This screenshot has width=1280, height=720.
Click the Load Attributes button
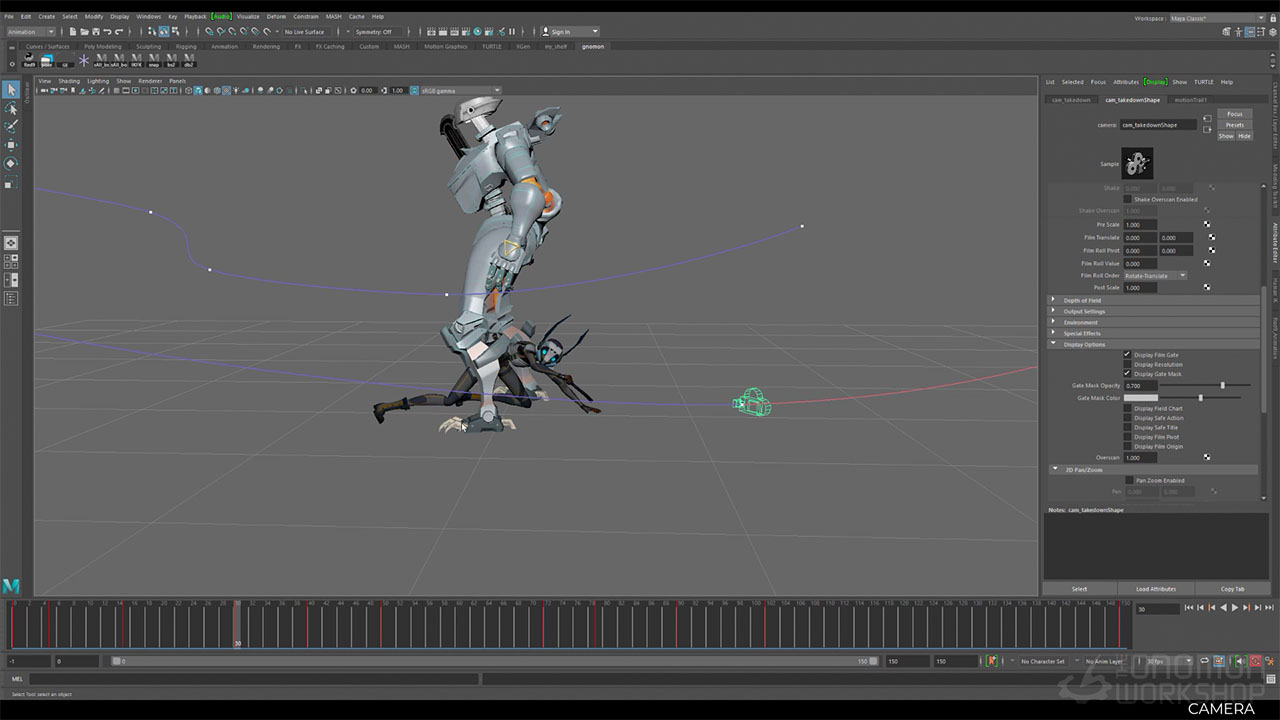pos(1155,589)
